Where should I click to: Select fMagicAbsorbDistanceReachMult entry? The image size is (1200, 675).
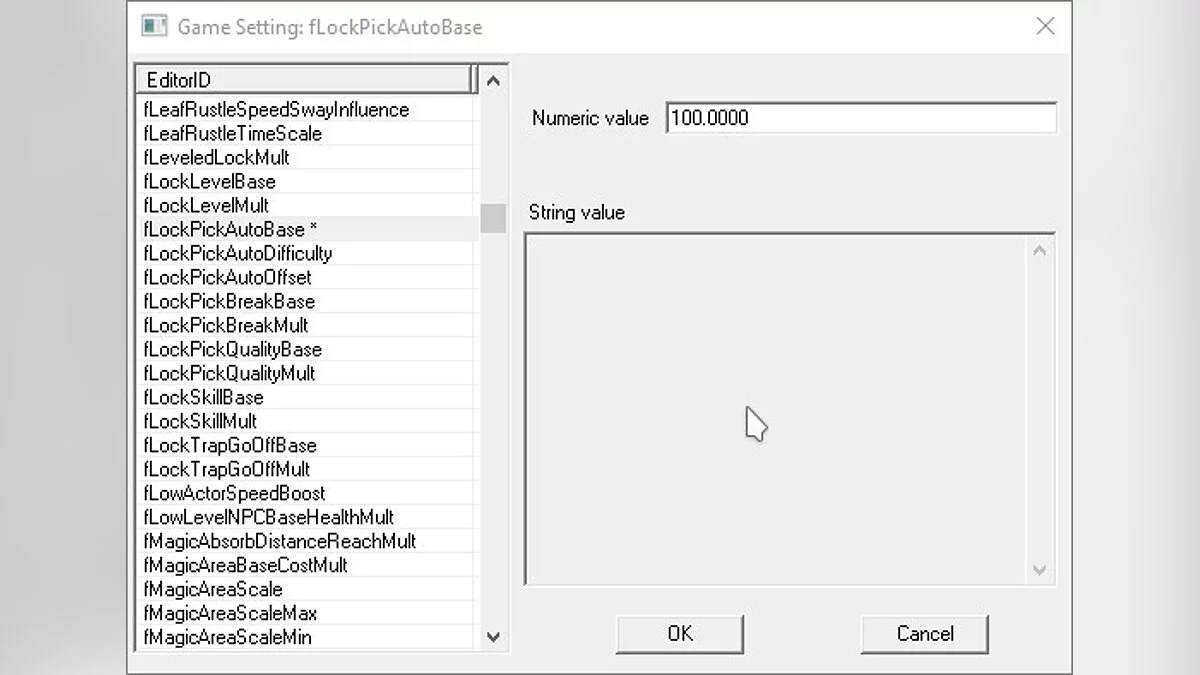(x=279, y=541)
